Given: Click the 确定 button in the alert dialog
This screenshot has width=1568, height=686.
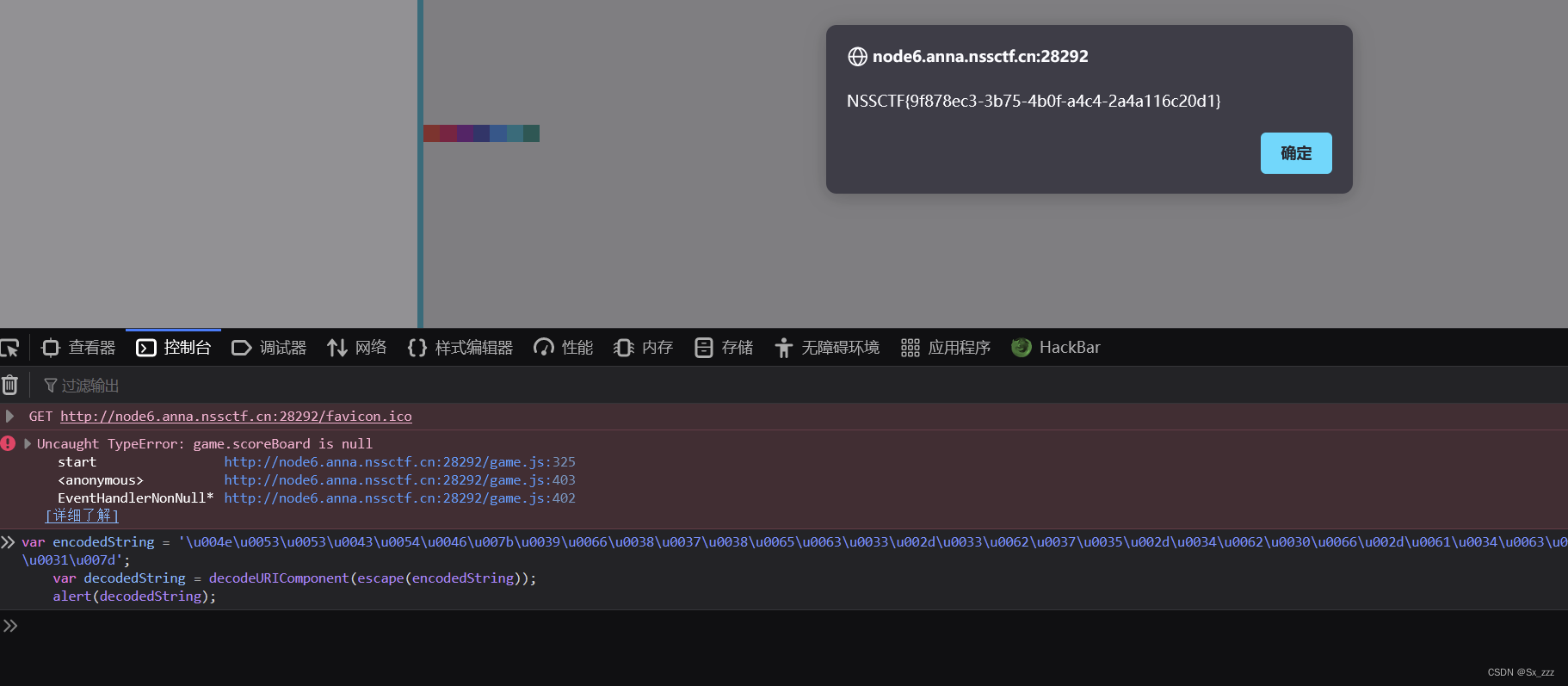Looking at the screenshot, I should tap(1296, 153).
